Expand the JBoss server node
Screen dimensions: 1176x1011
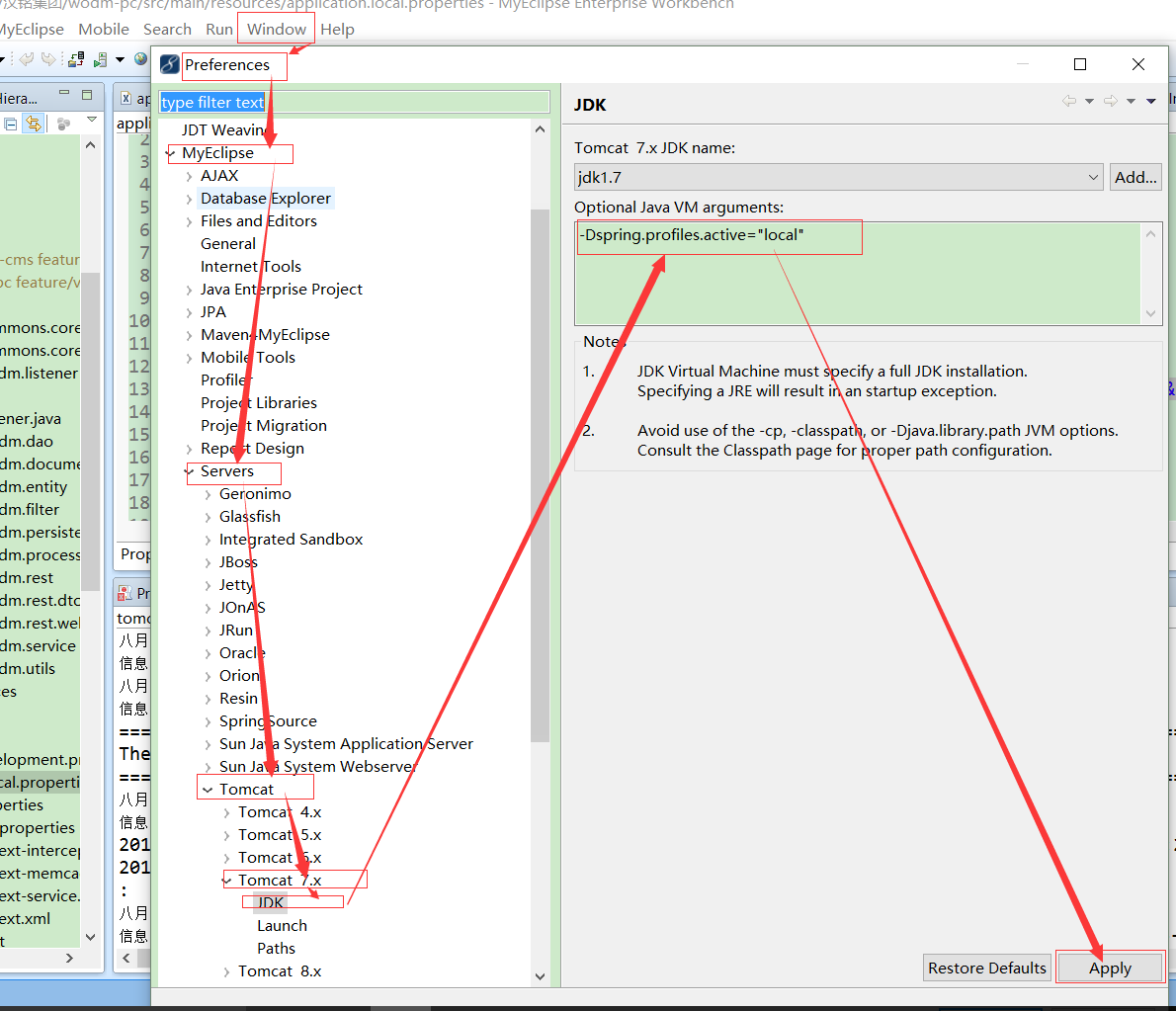pos(208,562)
